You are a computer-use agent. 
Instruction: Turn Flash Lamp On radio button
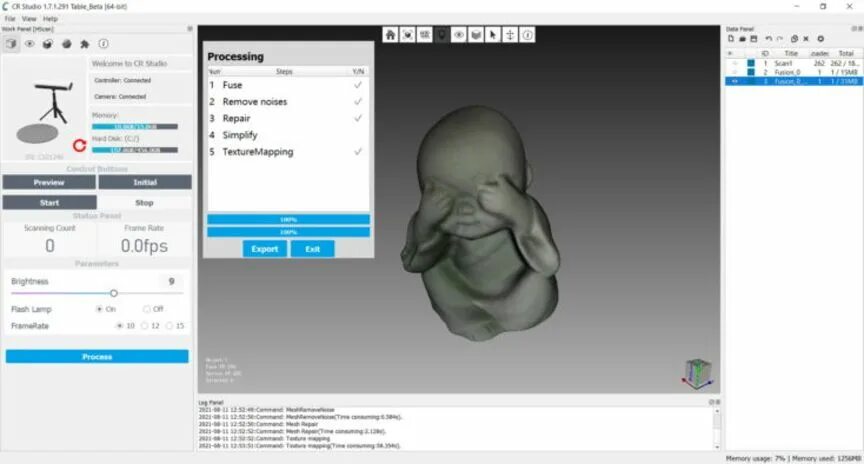coord(99,309)
